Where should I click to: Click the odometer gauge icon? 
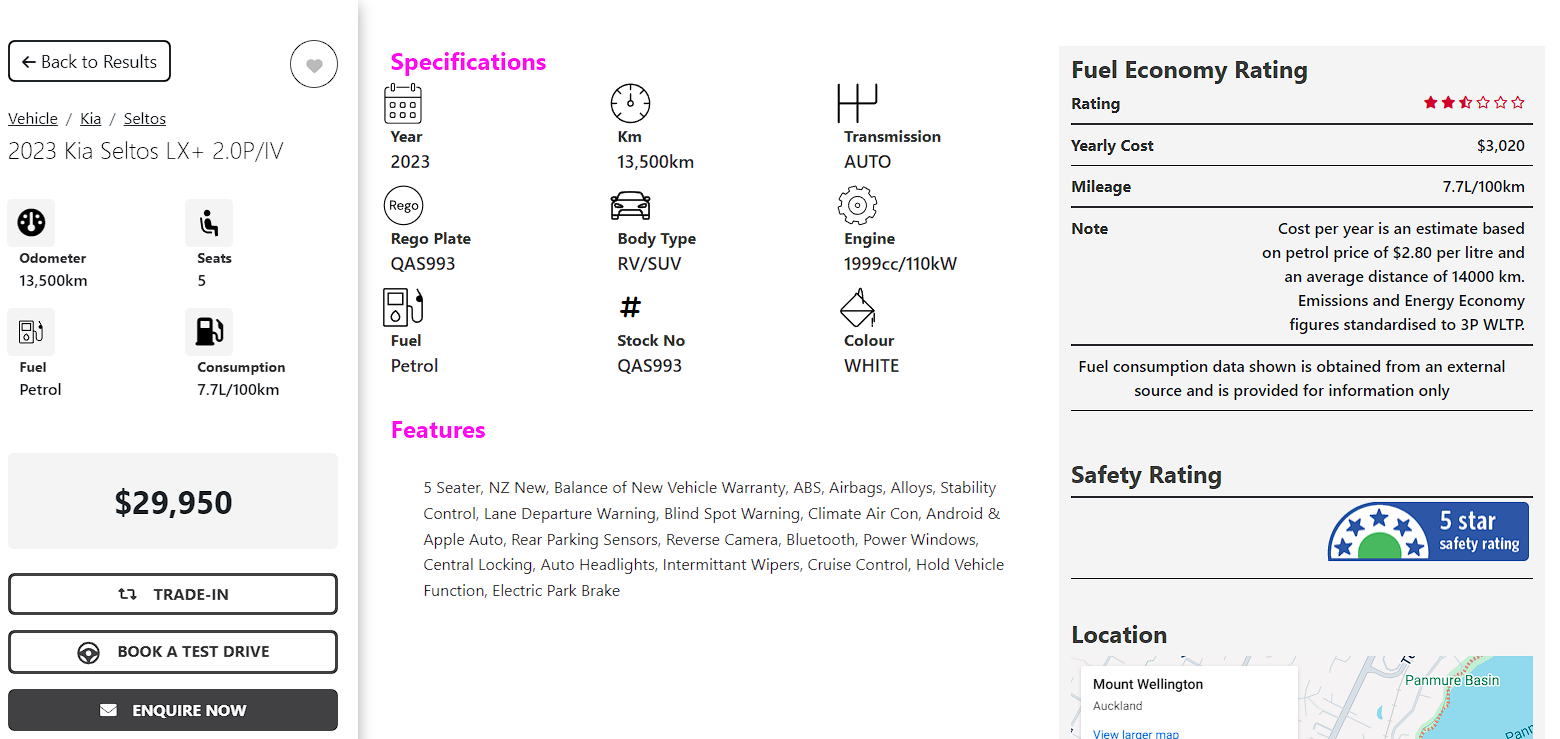tap(31, 223)
